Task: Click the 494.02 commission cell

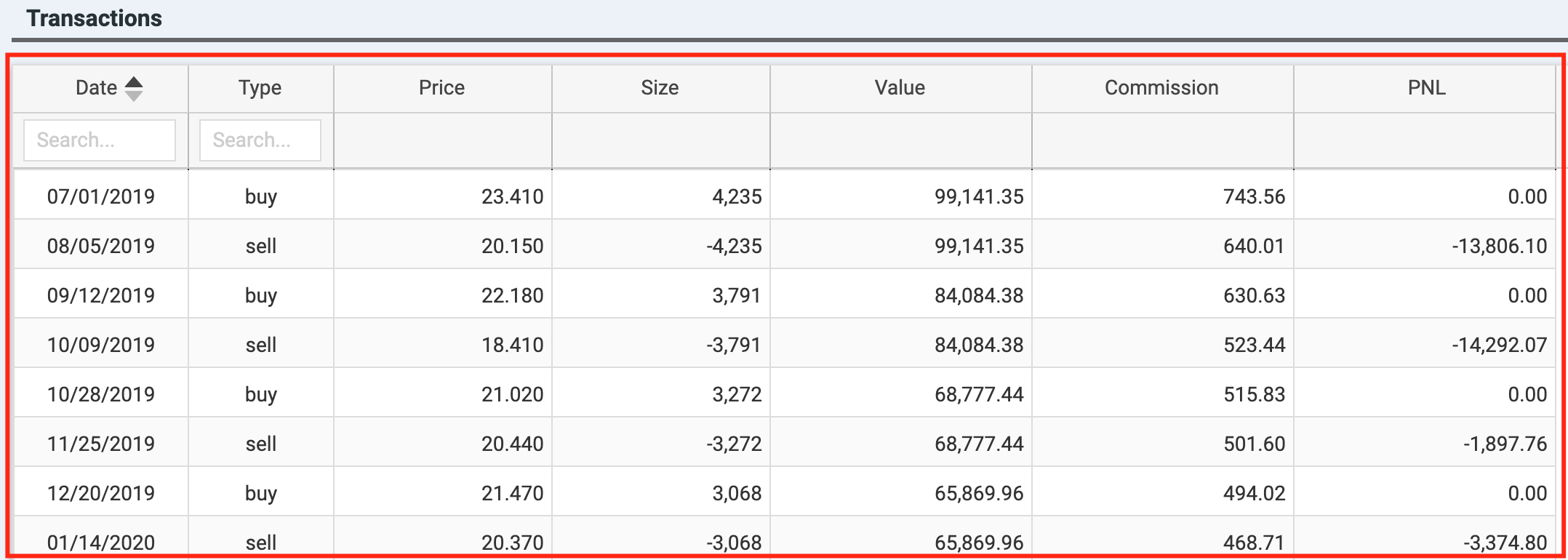Action: pyautogui.click(x=1163, y=493)
